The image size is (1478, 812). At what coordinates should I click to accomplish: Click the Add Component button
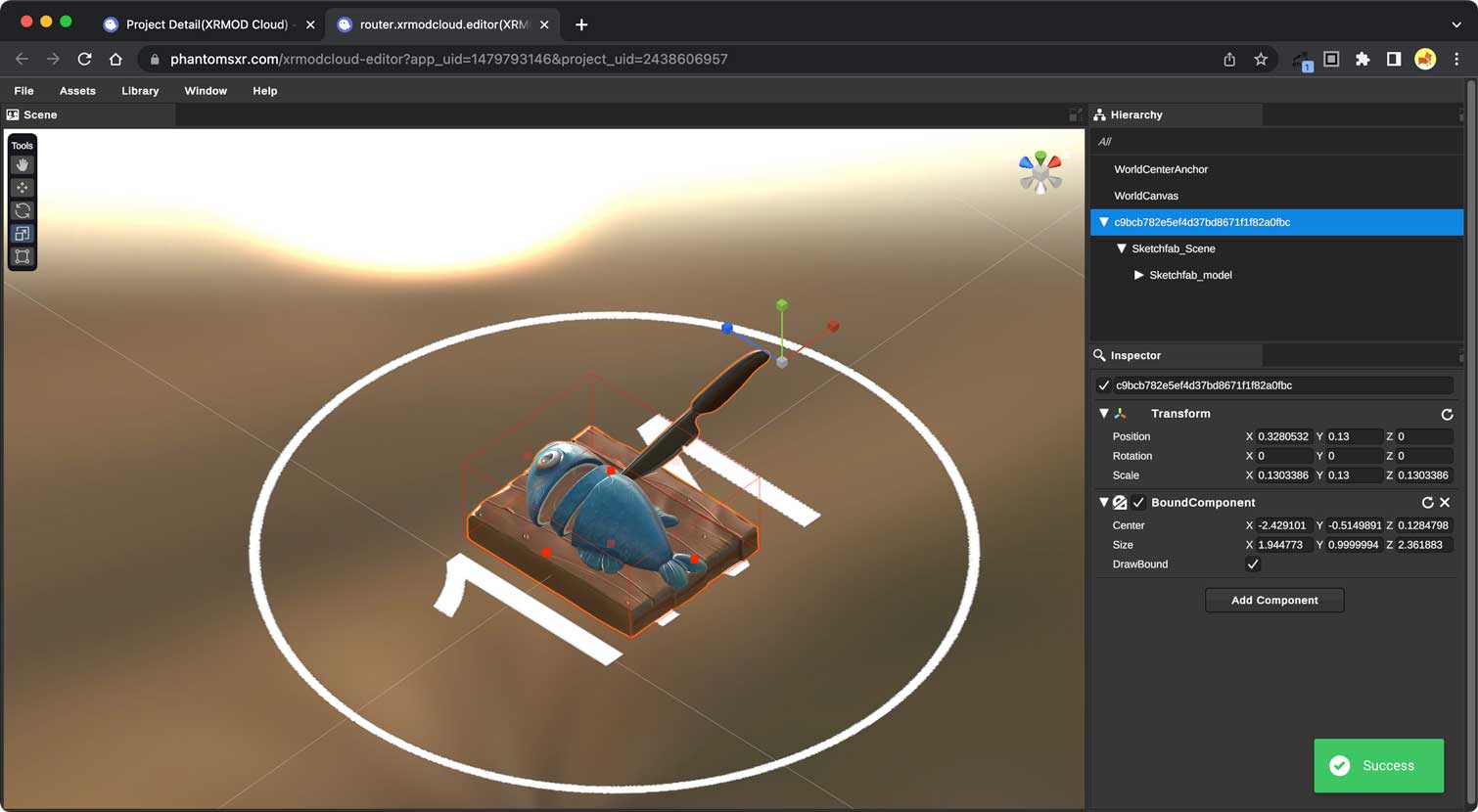[x=1274, y=601]
